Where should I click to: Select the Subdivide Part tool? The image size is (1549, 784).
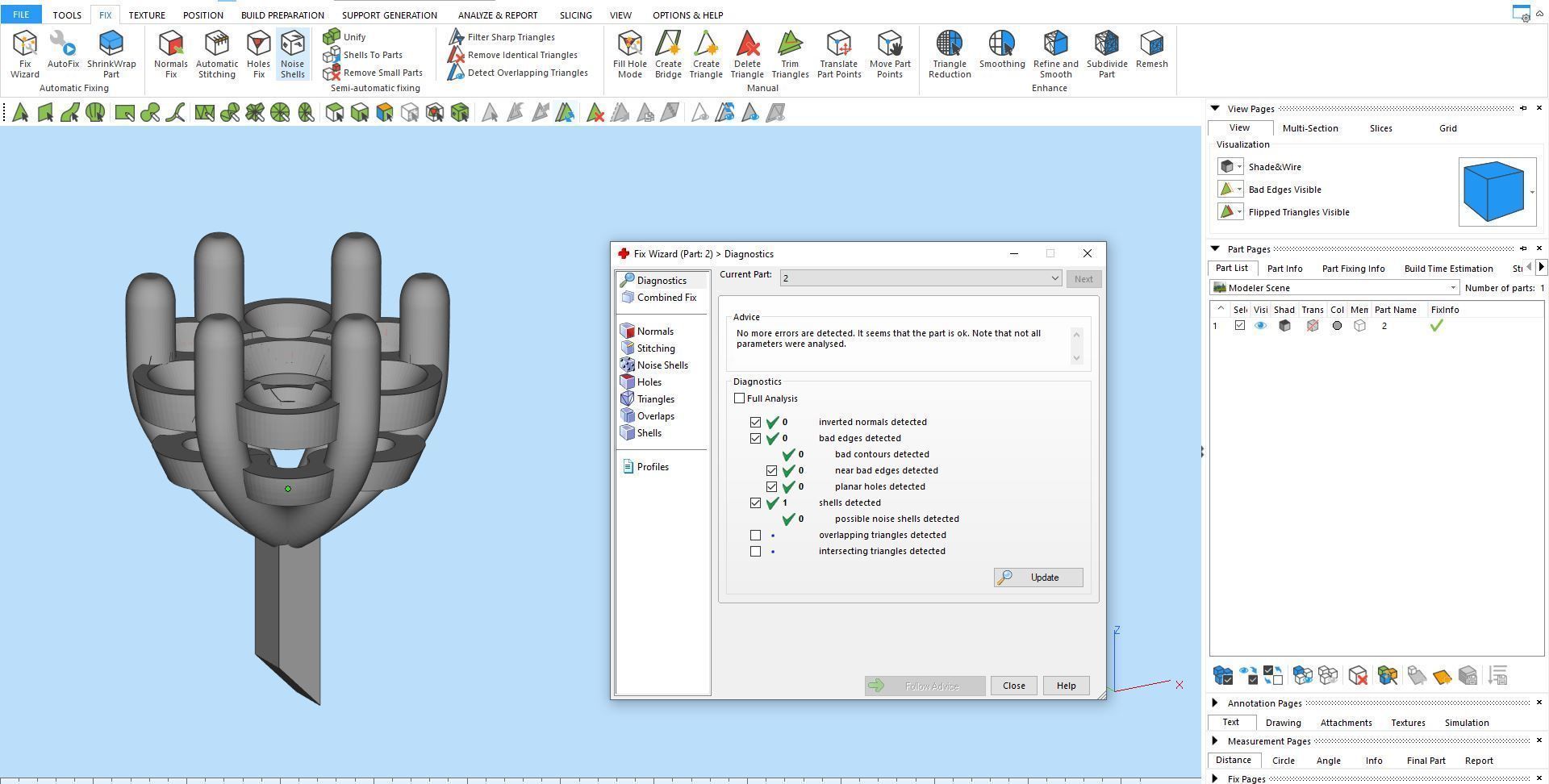pyautogui.click(x=1107, y=54)
